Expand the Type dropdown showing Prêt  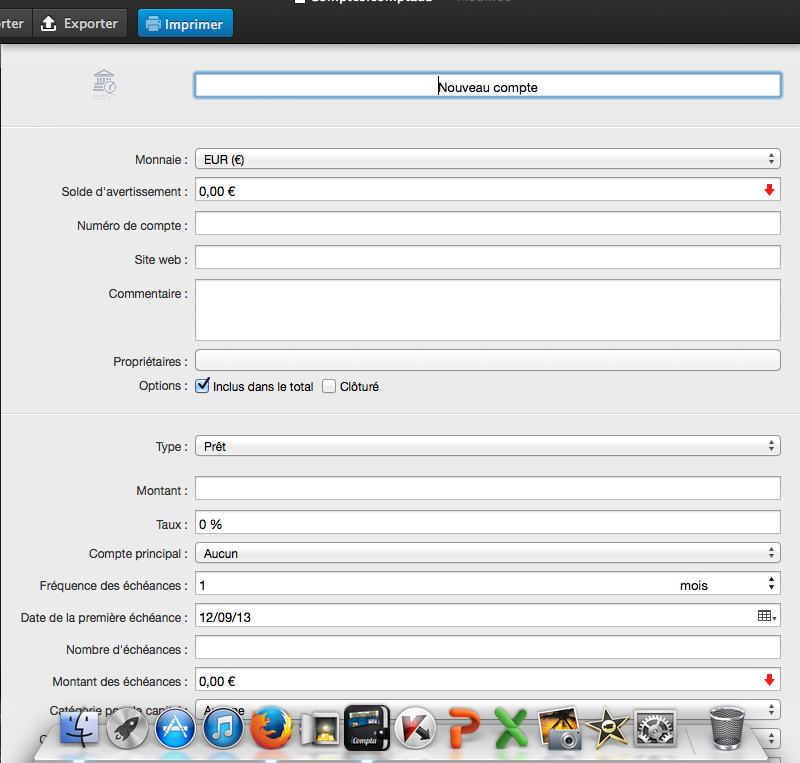(x=487, y=446)
